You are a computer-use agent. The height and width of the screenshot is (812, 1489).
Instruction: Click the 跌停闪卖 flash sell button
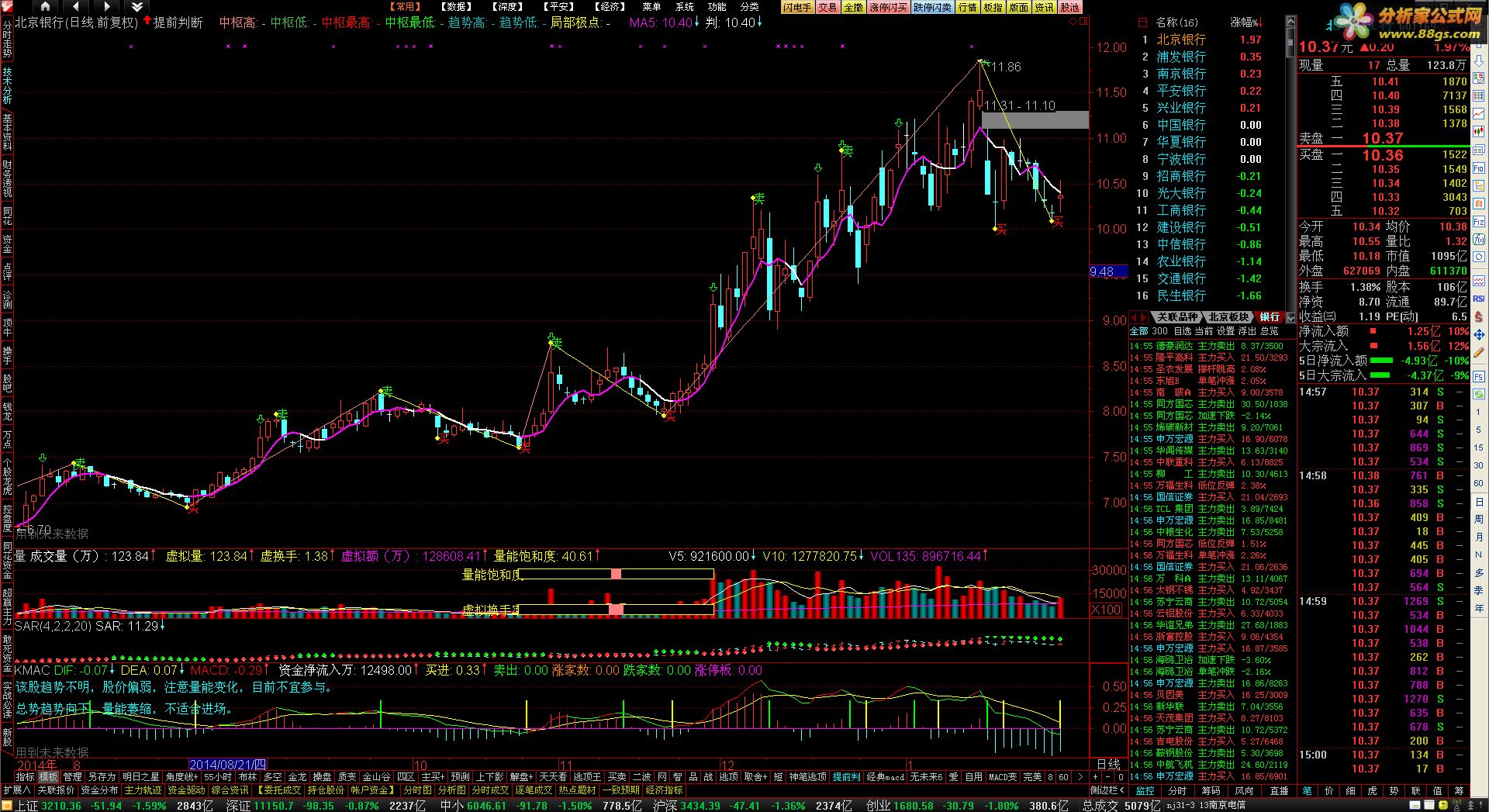tap(932, 7)
